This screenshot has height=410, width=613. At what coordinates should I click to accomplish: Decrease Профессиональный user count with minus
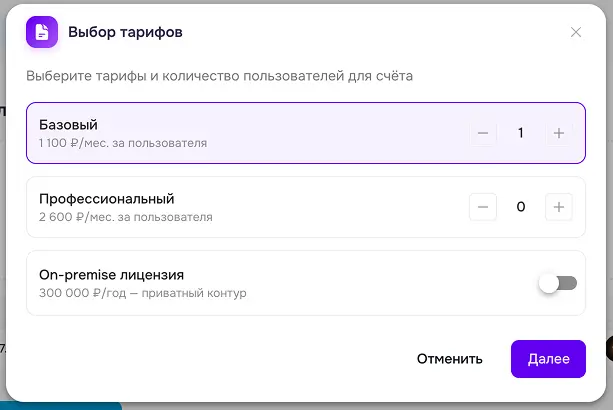coord(483,207)
